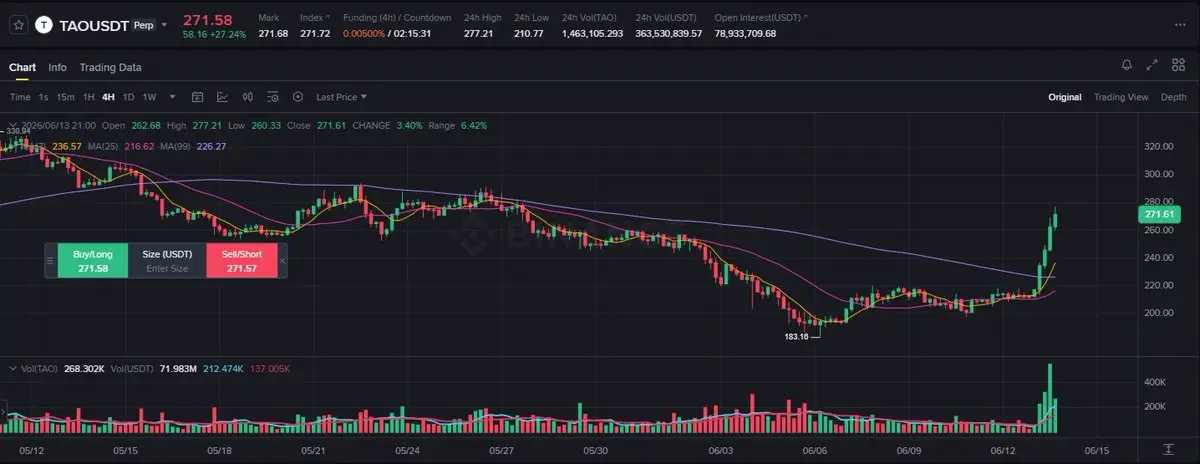The height and width of the screenshot is (464, 1200).
Task: Open price alerts via the bell icon
Action: pos(1127,65)
